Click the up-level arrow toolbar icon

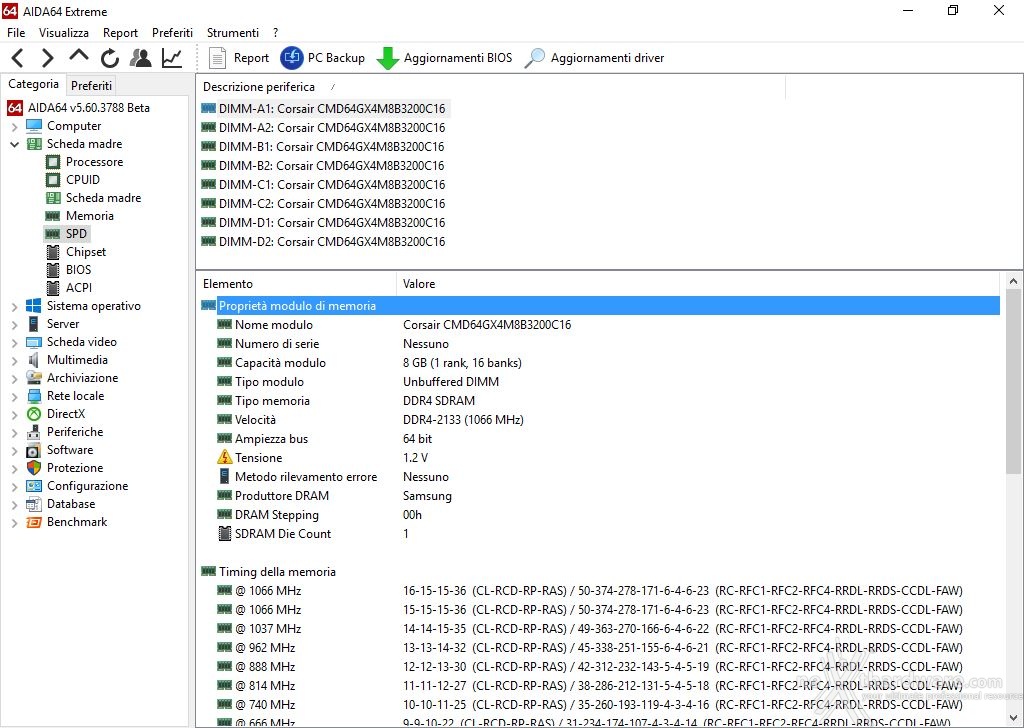78,56
